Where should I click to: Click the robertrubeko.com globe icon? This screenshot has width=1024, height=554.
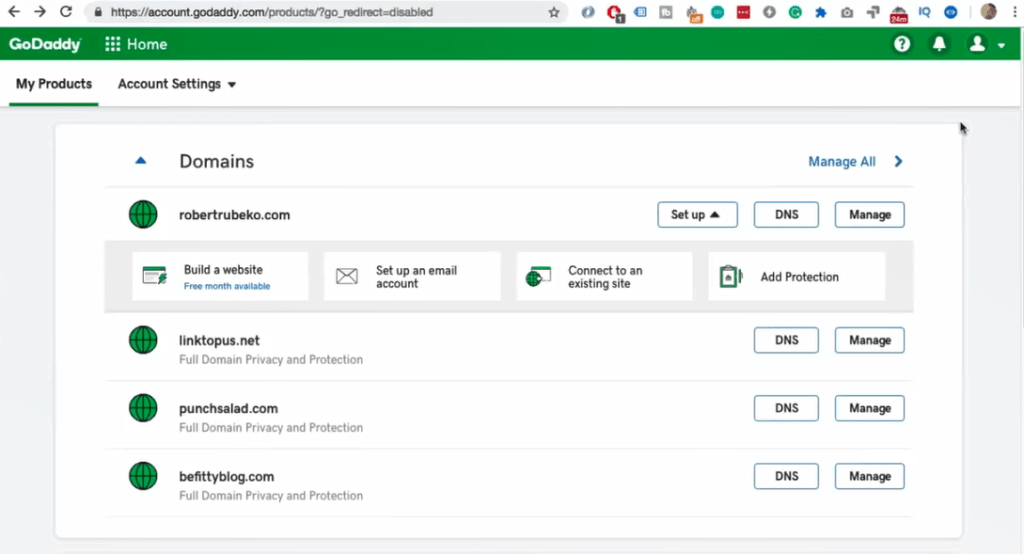(x=143, y=214)
